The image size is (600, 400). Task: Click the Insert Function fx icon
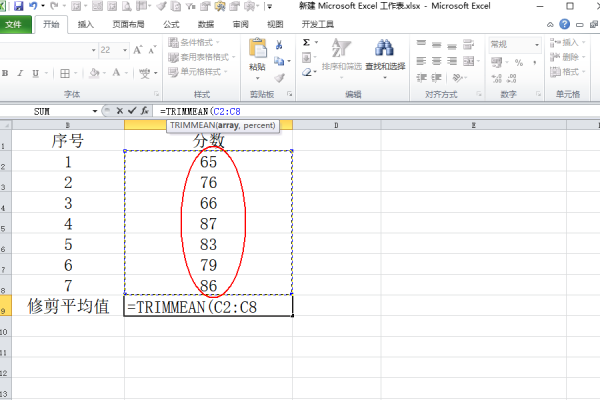tap(145, 111)
